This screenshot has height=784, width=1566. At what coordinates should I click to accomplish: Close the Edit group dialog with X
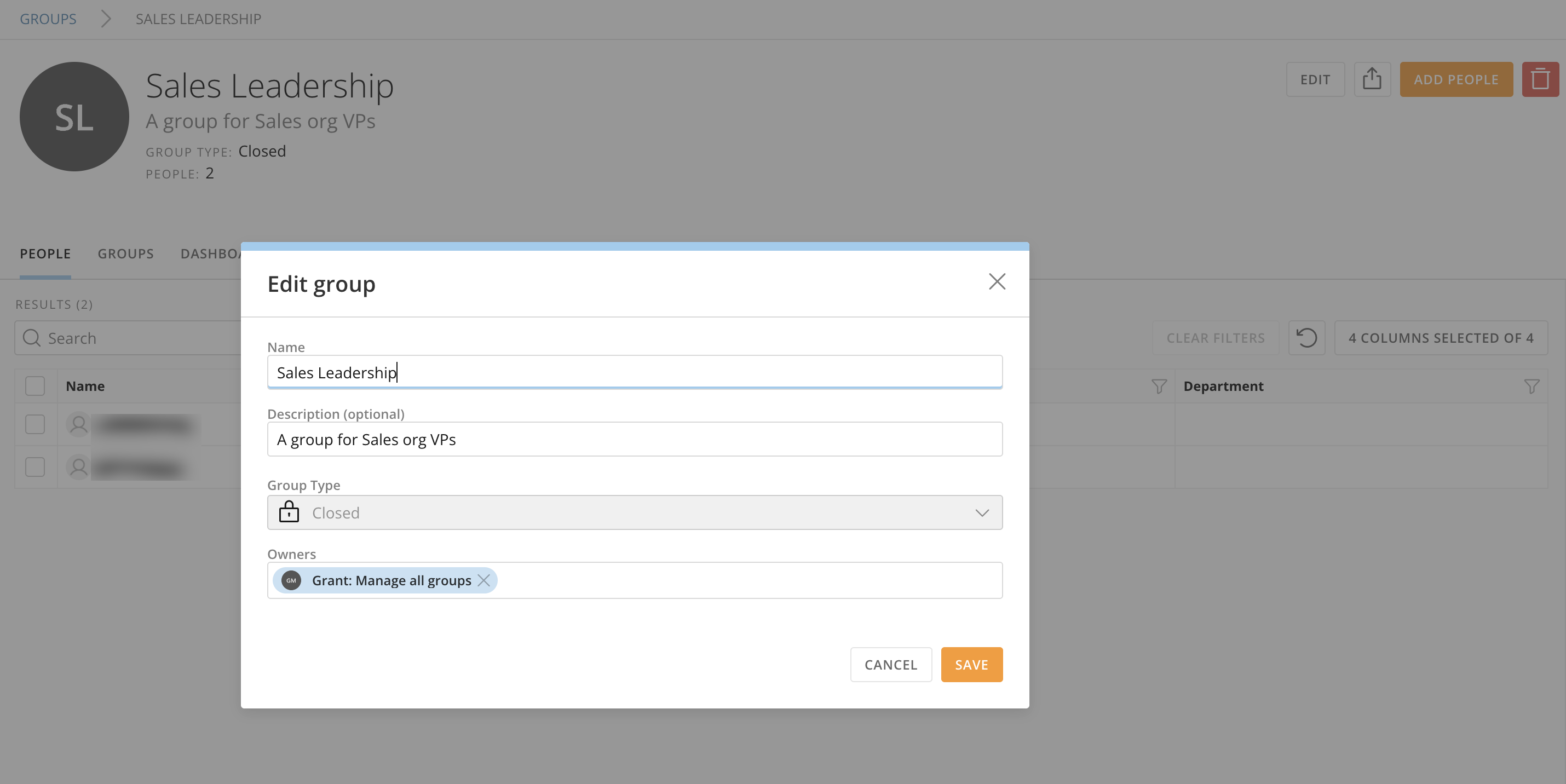[x=997, y=281]
